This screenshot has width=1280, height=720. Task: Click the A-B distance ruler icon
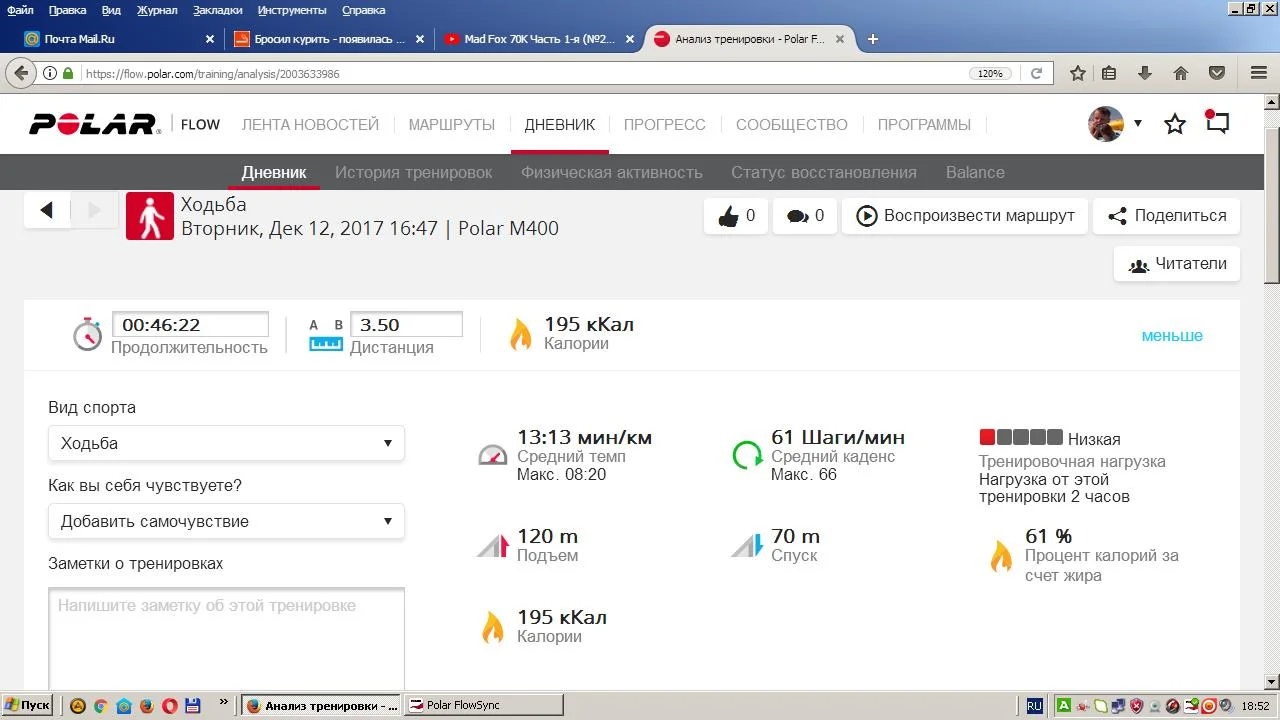[x=326, y=335]
